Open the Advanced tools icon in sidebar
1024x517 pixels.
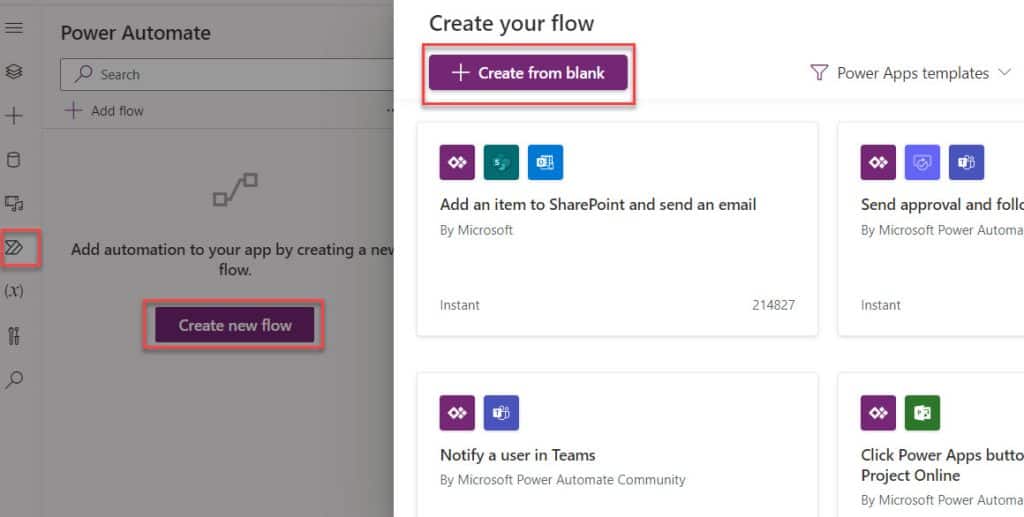coord(14,336)
